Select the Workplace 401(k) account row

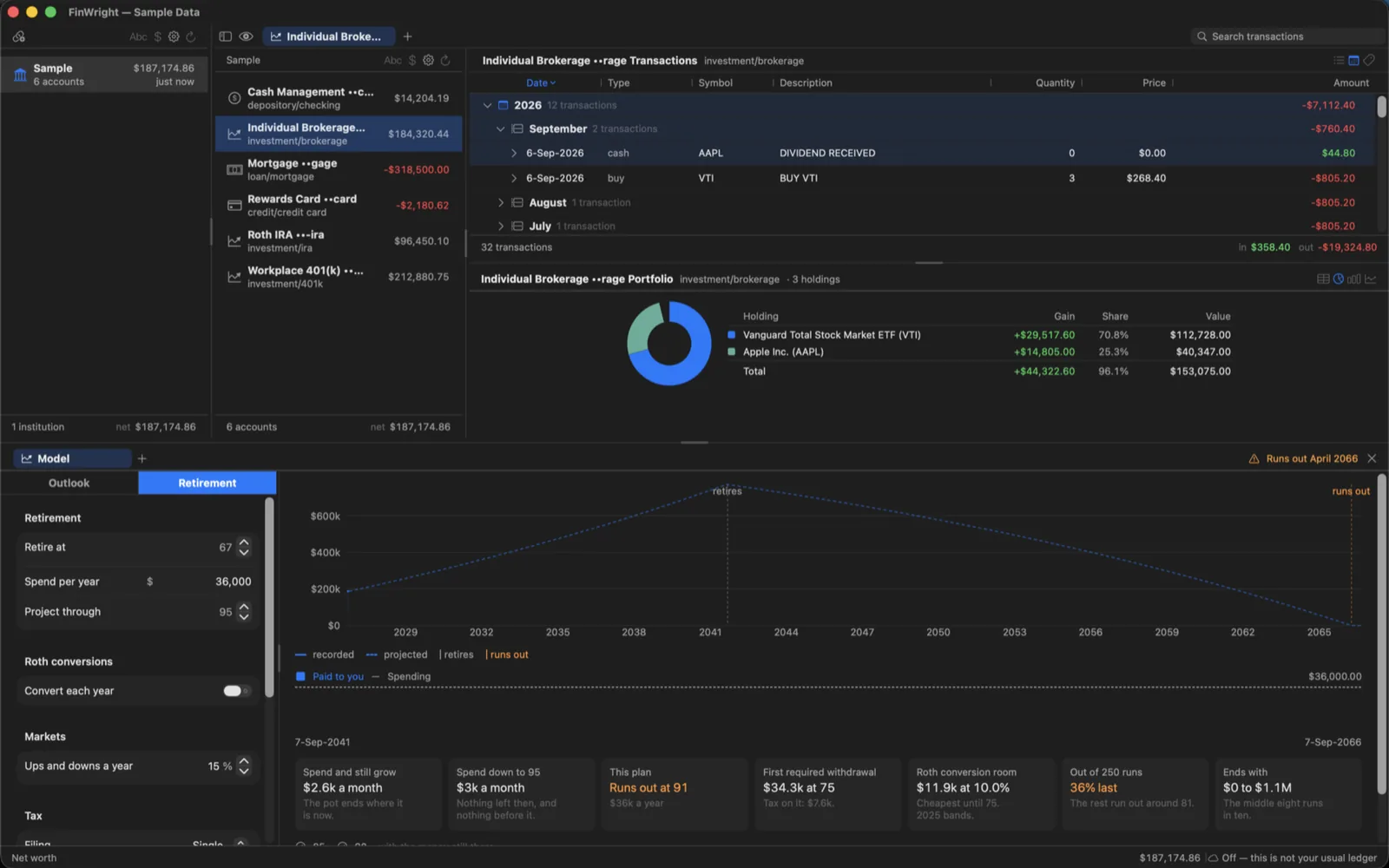pos(339,277)
